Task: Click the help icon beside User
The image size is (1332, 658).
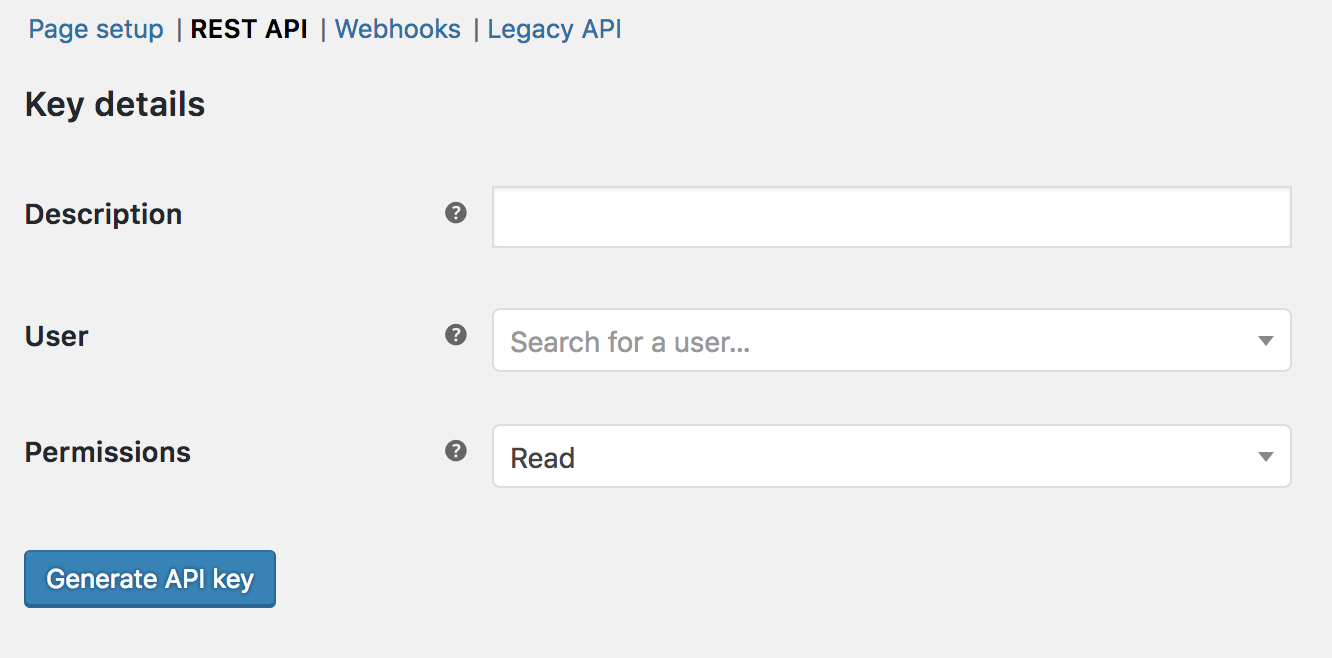Action: coord(456,335)
